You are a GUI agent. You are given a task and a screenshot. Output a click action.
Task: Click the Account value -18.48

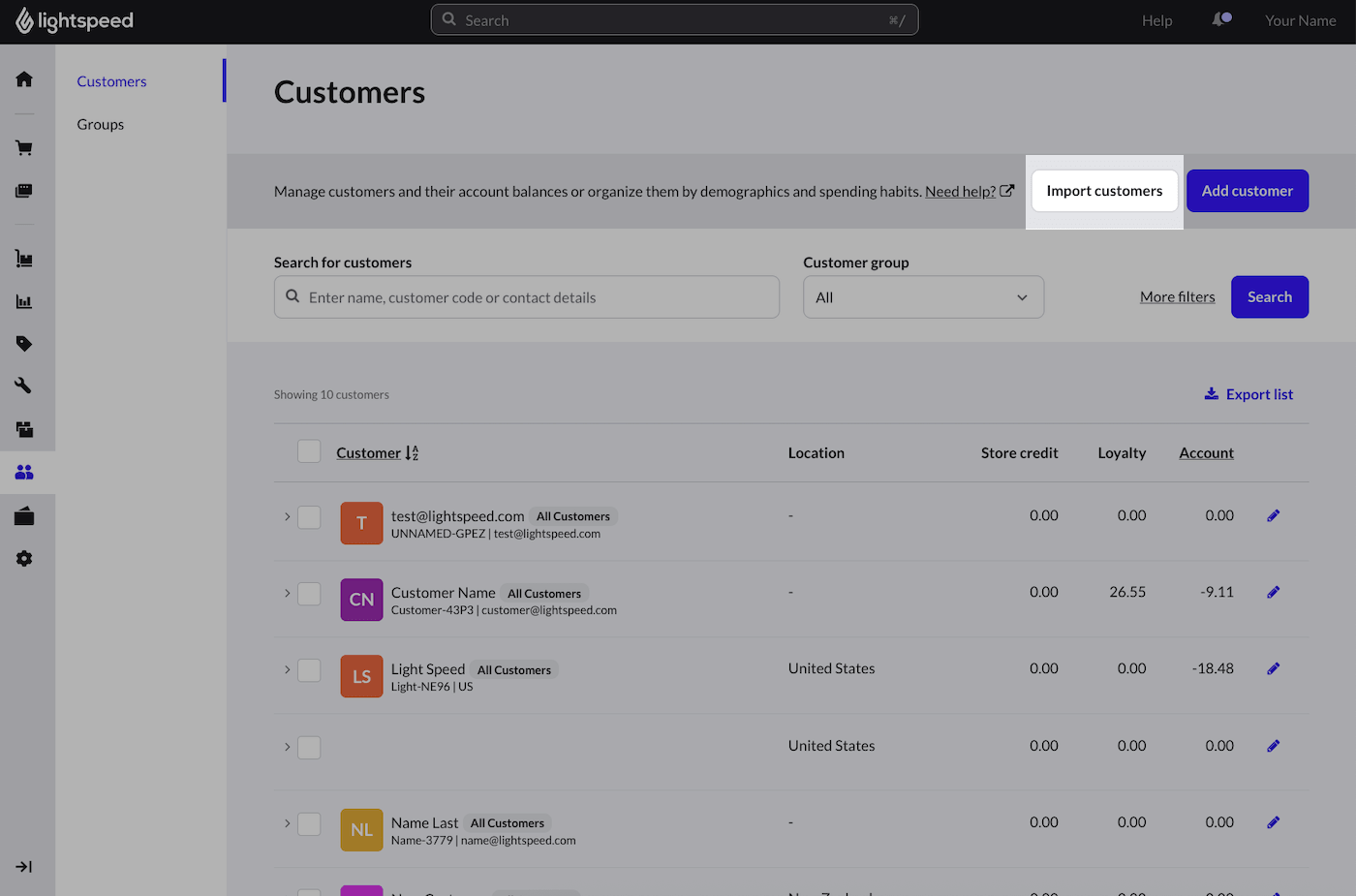click(1213, 668)
